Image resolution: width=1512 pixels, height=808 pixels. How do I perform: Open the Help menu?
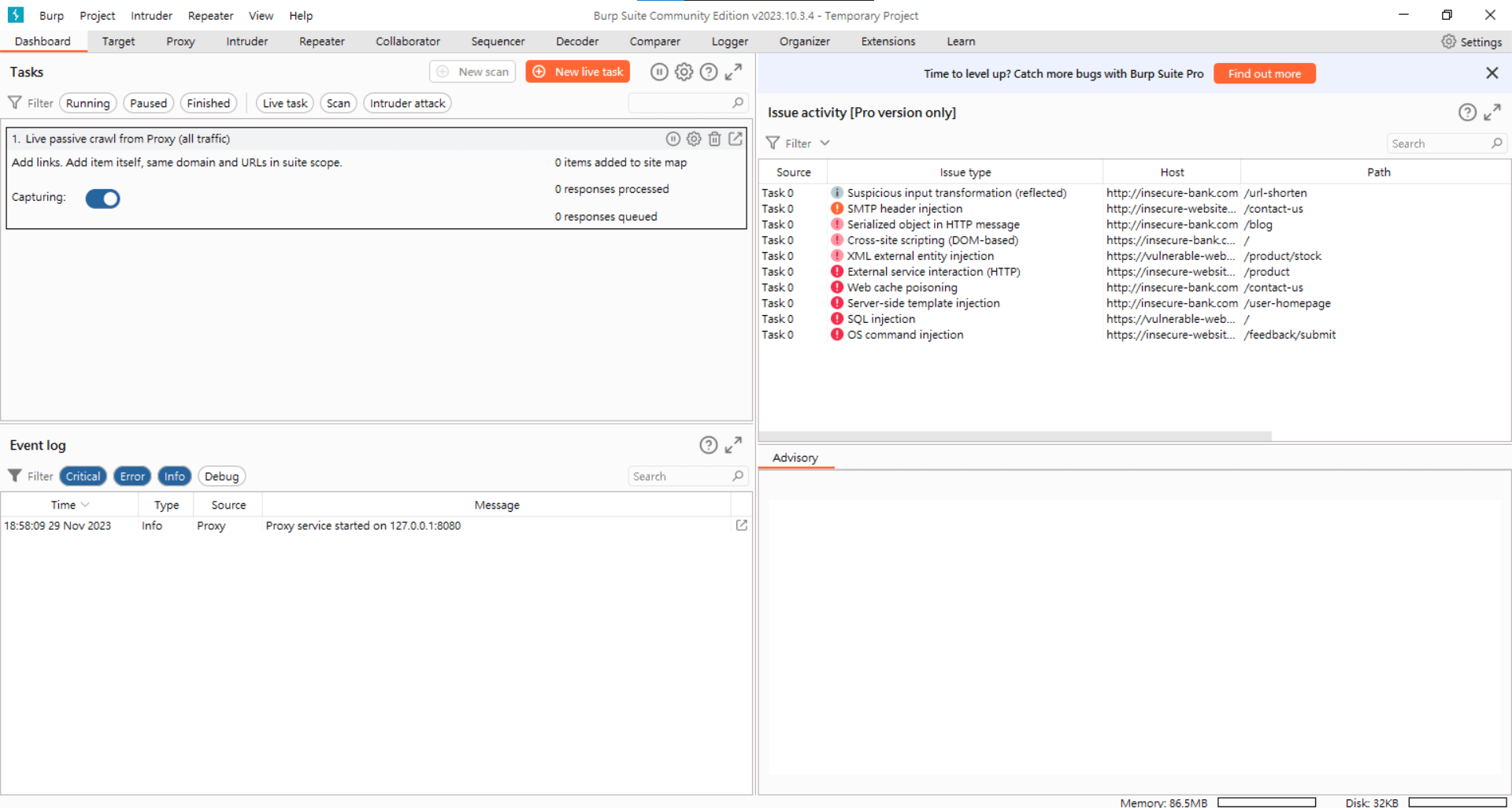[x=301, y=16]
